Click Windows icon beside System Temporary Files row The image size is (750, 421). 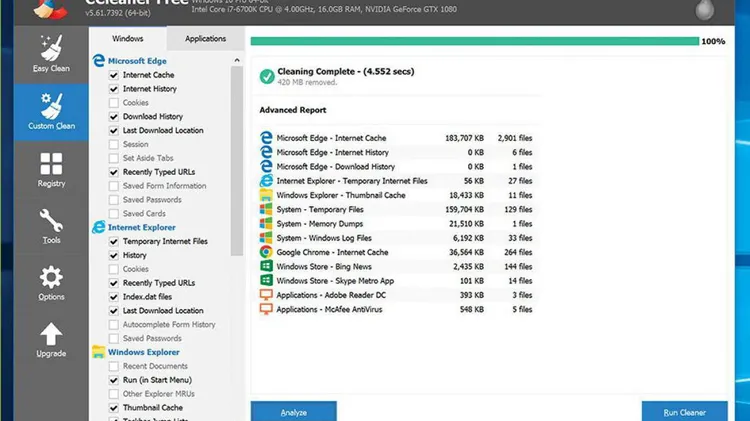point(266,210)
